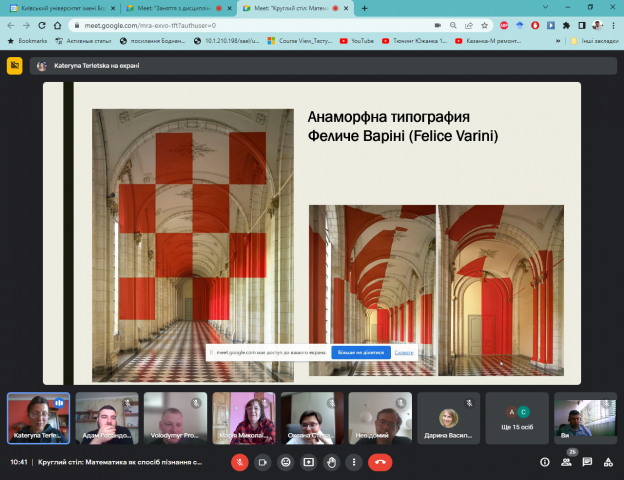Open a new browser tab
Screen dimensions: 624x480
pyautogui.click(x=364, y=8)
